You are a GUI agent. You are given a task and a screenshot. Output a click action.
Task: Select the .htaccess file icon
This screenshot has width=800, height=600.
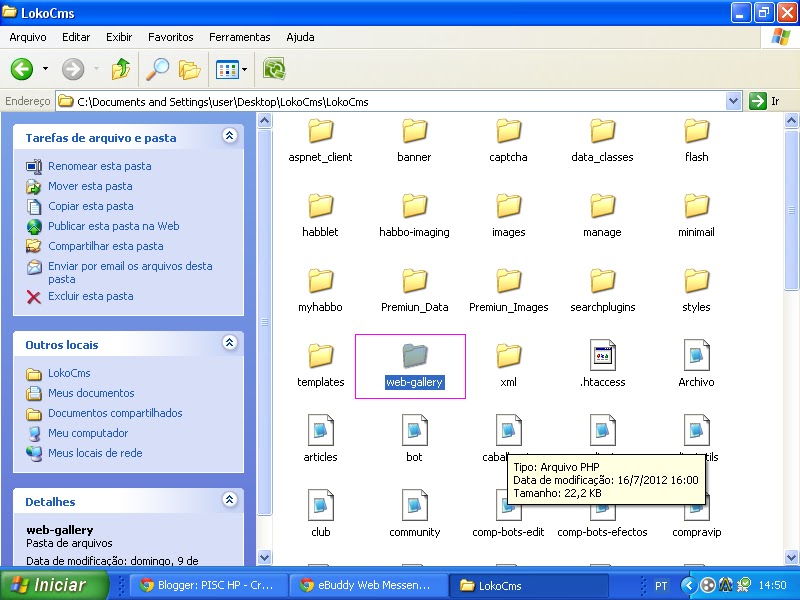pyautogui.click(x=603, y=356)
